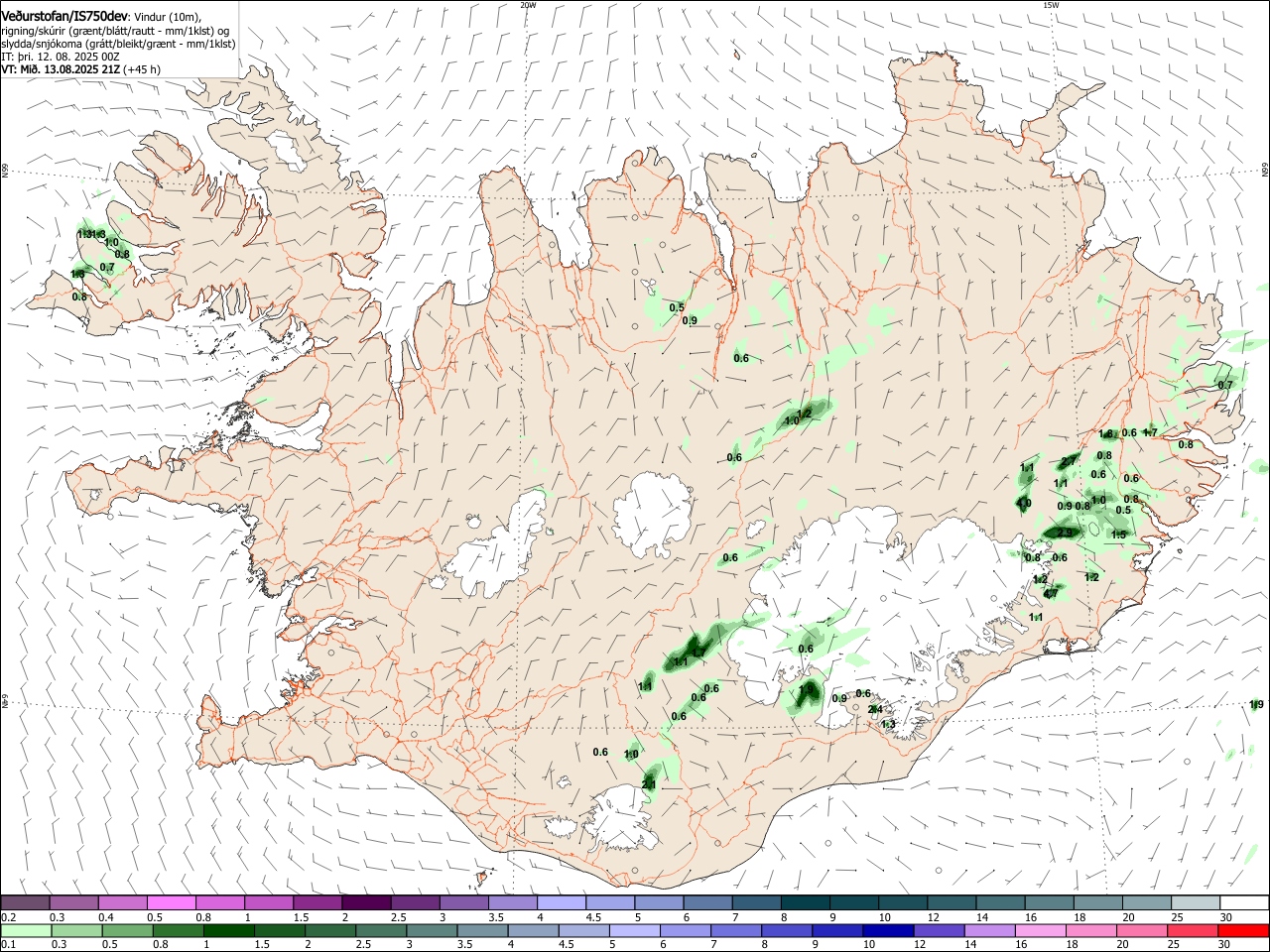The width and height of the screenshot is (1270, 952).
Task: Click the 2.9 precipitation value on the map
Action: (1065, 533)
